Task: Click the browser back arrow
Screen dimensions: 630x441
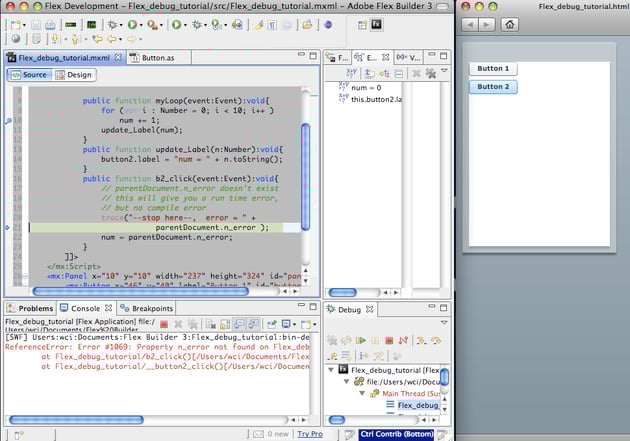Action: point(471,24)
